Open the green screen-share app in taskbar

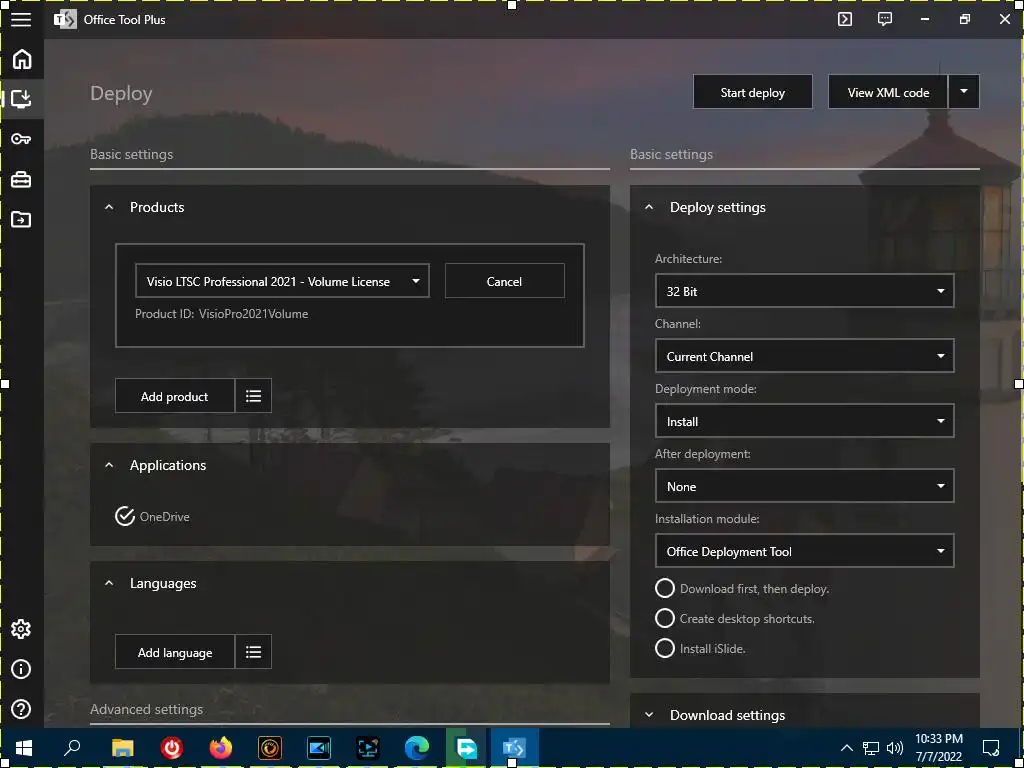[x=466, y=748]
